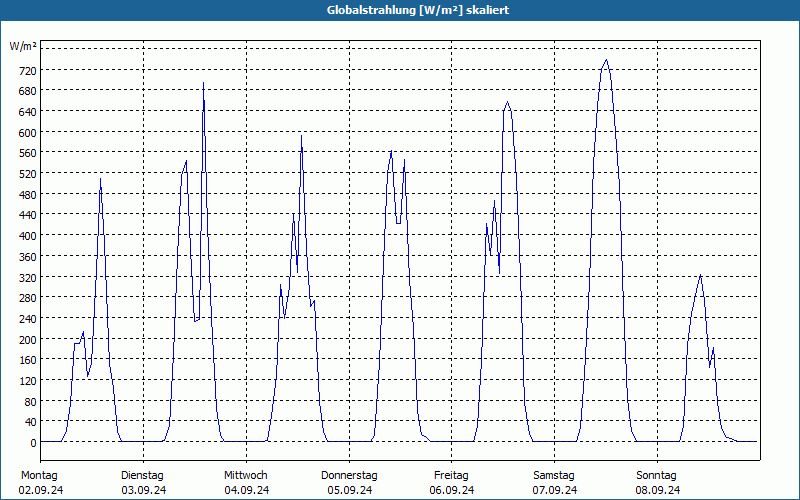Click Saturday's radiation peak above 720
Image resolution: width=800 pixels, height=500 pixels.
606,60
